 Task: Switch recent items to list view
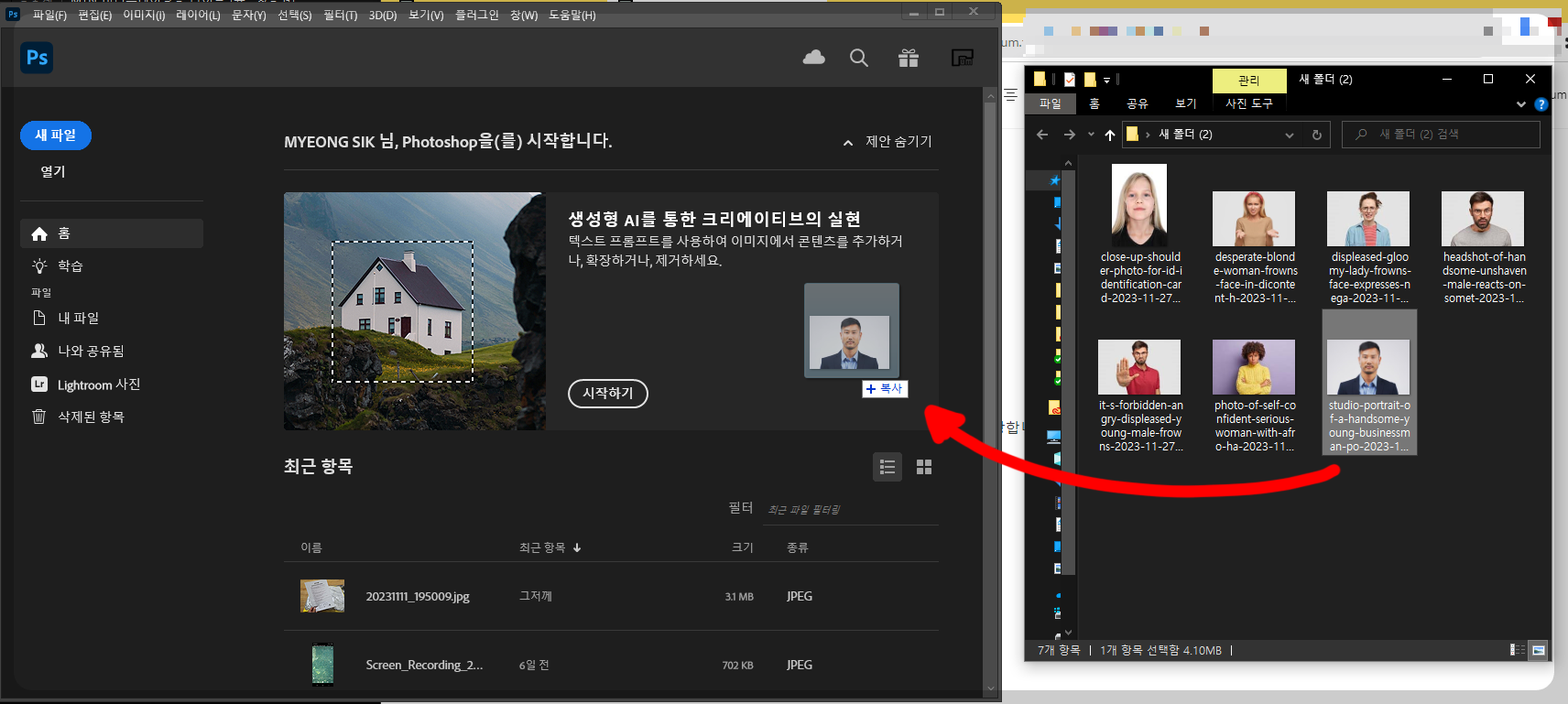point(887,467)
